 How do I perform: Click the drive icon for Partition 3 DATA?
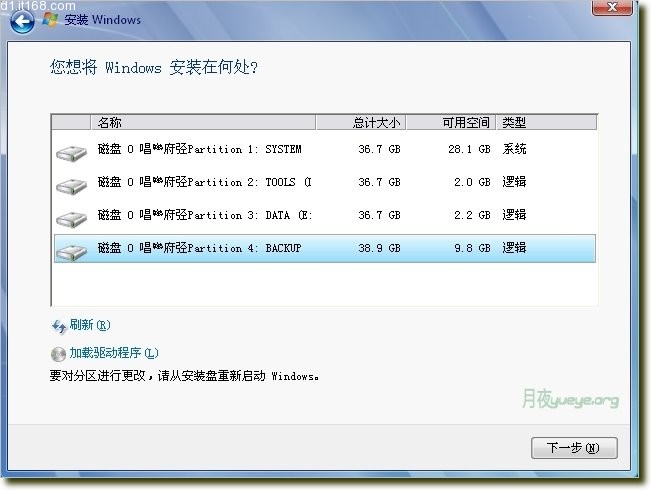[x=71, y=219]
